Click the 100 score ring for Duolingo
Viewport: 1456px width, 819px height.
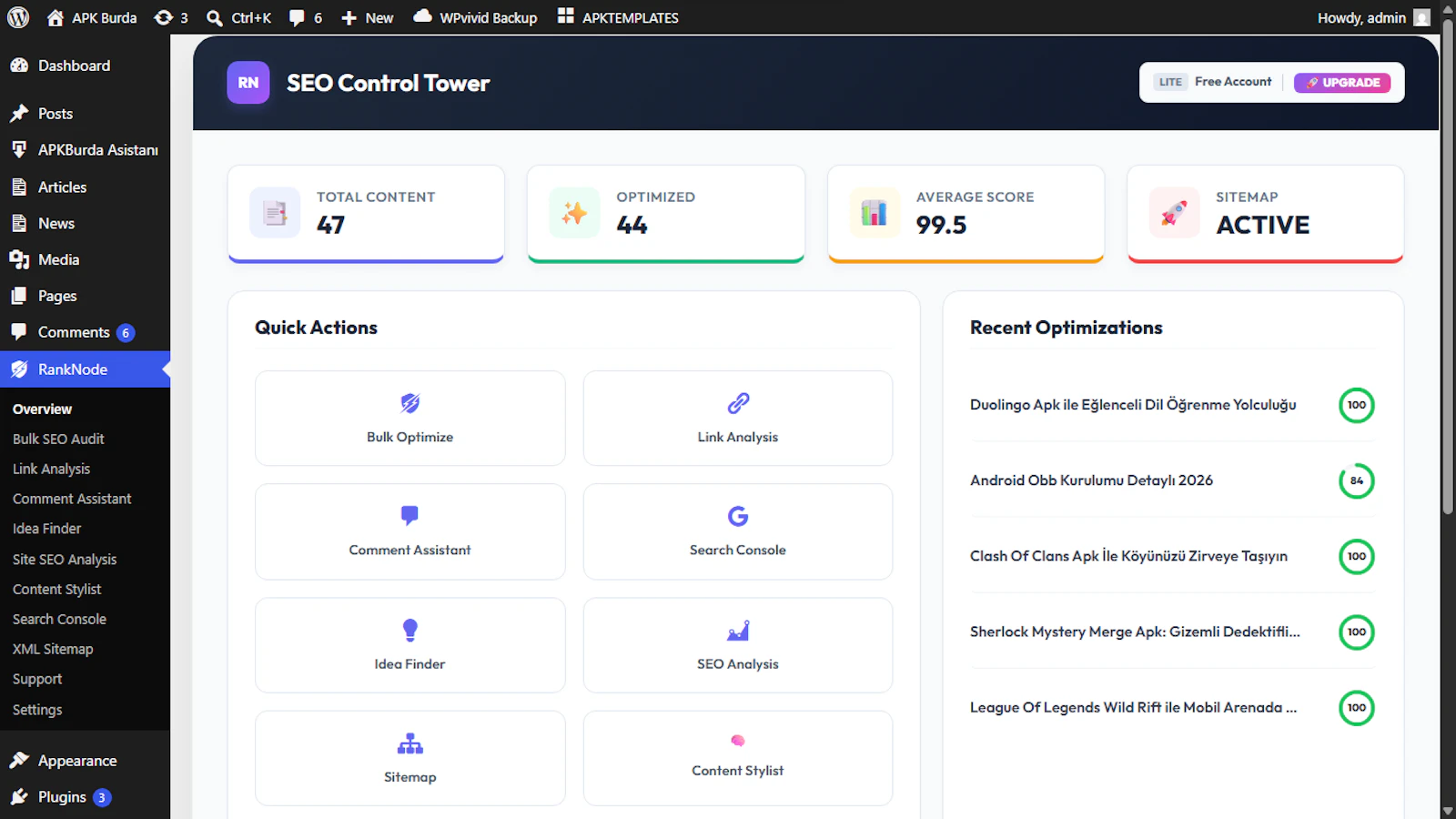click(1356, 405)
